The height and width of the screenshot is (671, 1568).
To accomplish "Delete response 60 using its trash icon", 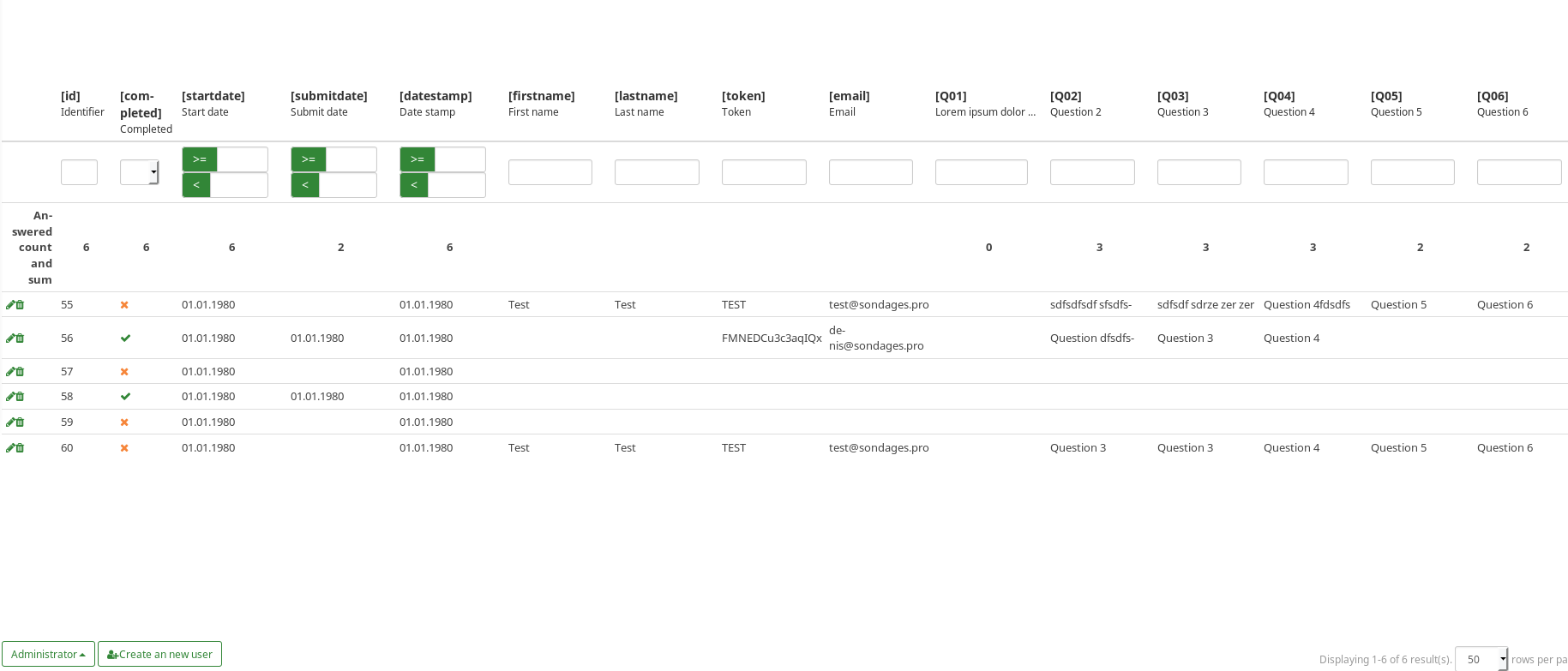I will [20, 448].
